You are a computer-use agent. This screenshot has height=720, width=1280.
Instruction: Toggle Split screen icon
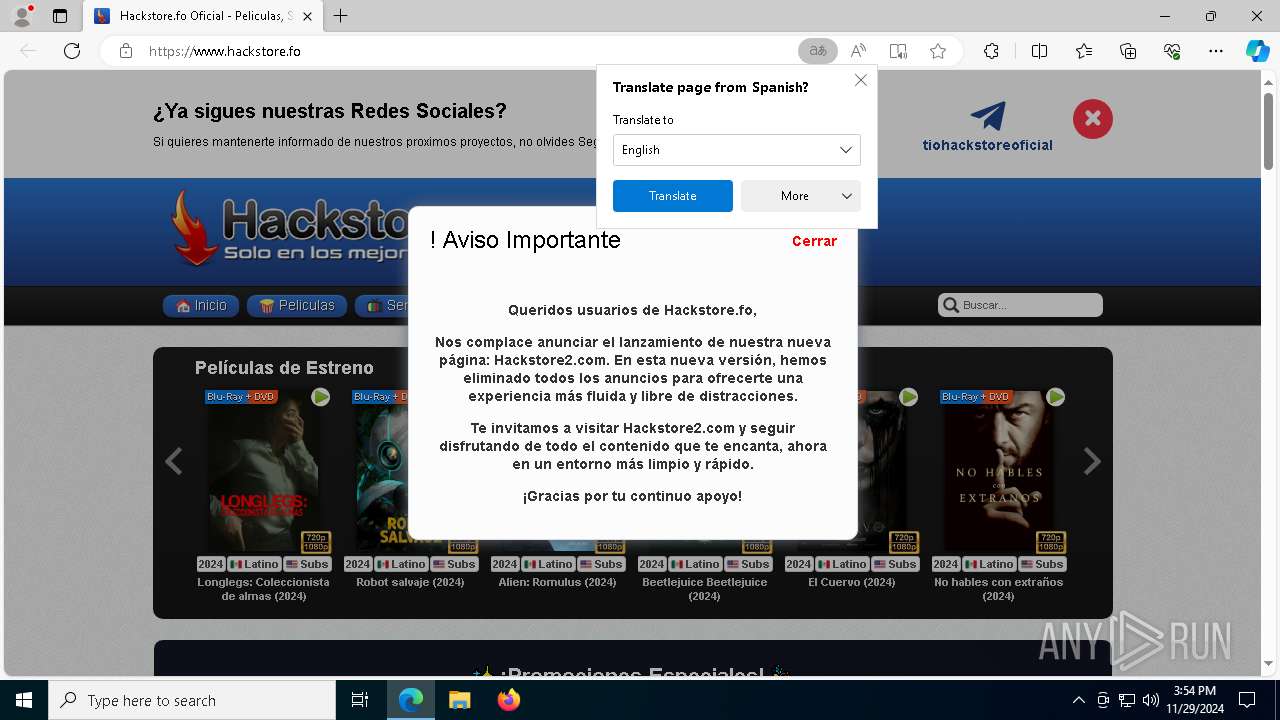point(1039,51)
